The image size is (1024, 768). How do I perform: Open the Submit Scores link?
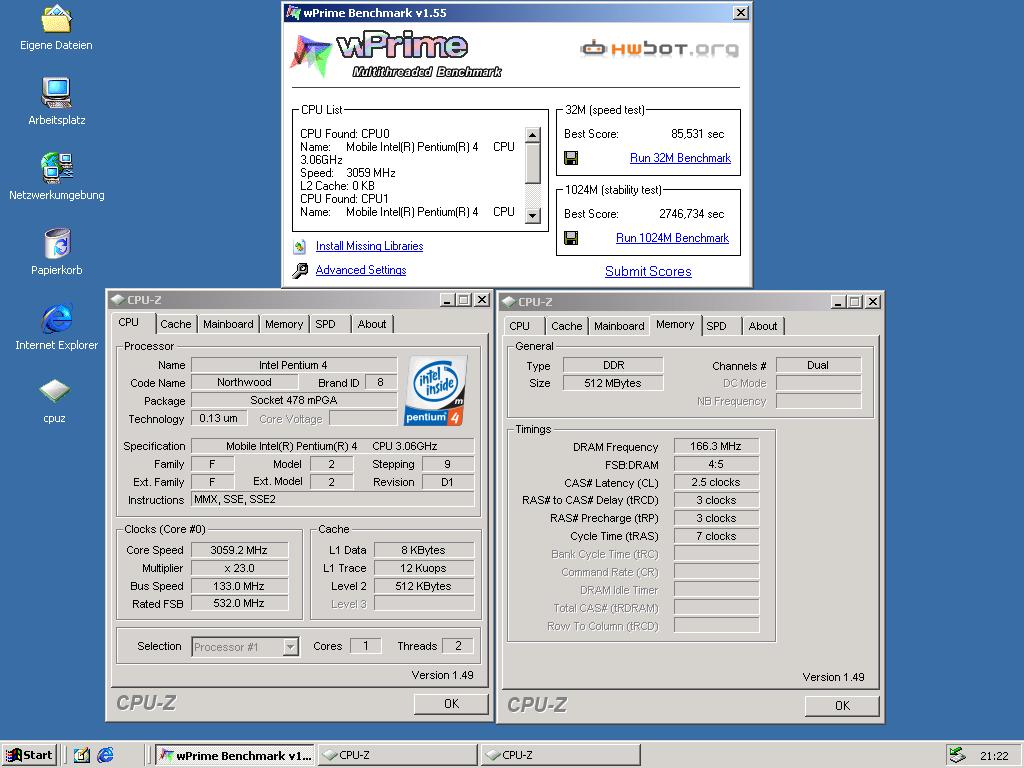(648, 272)
